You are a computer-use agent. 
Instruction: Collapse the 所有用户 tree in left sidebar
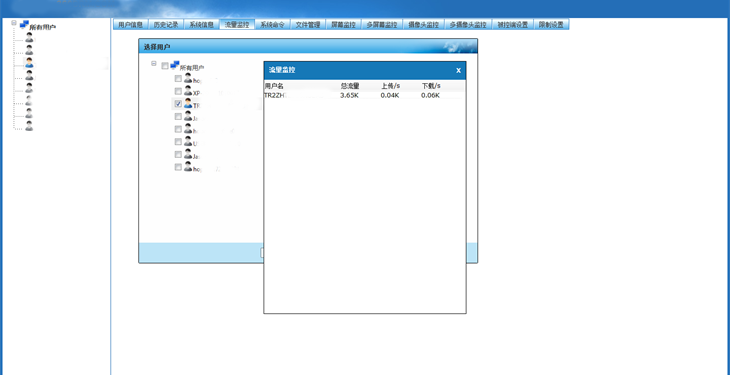(x=14, y=22)
